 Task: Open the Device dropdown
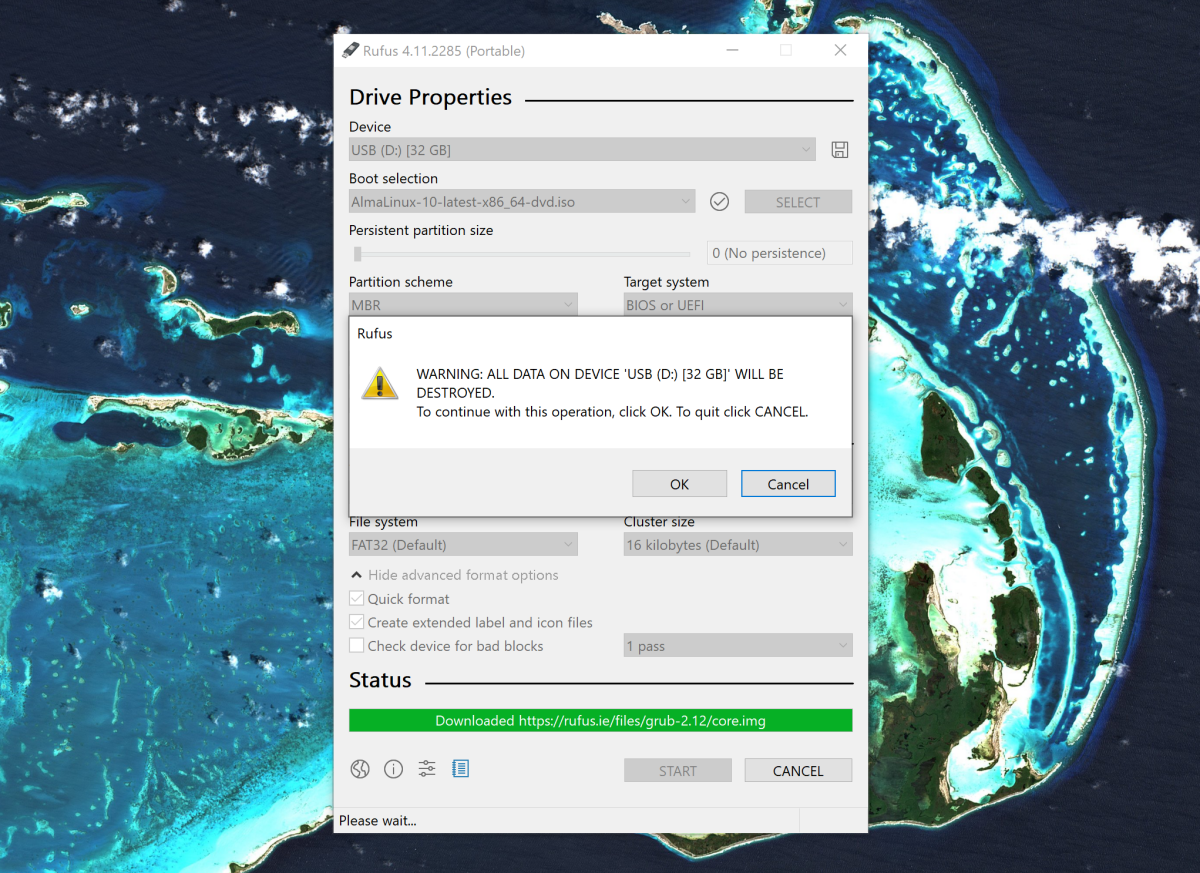click(582, 150)
